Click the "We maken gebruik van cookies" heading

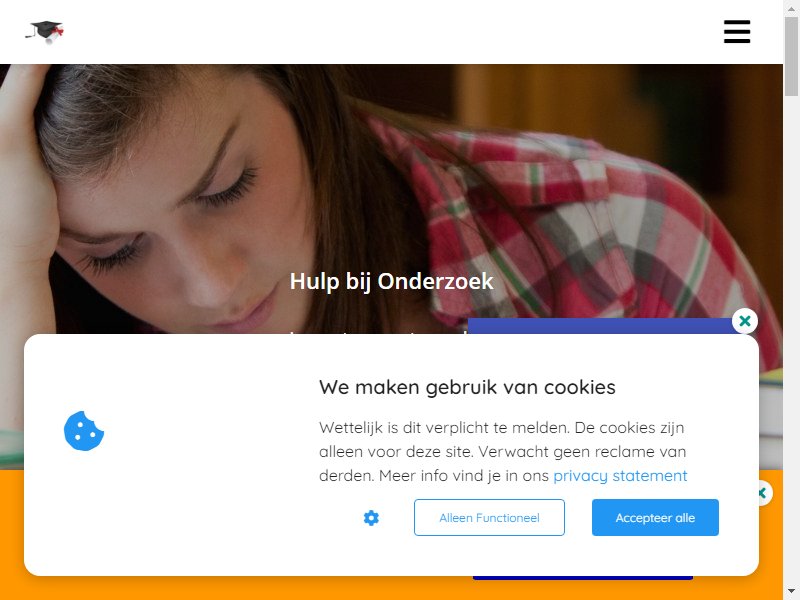[467, 387]
